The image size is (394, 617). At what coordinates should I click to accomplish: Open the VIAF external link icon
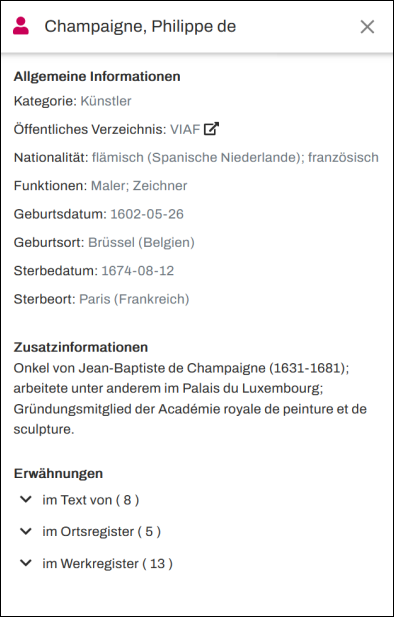click(211, 129)
